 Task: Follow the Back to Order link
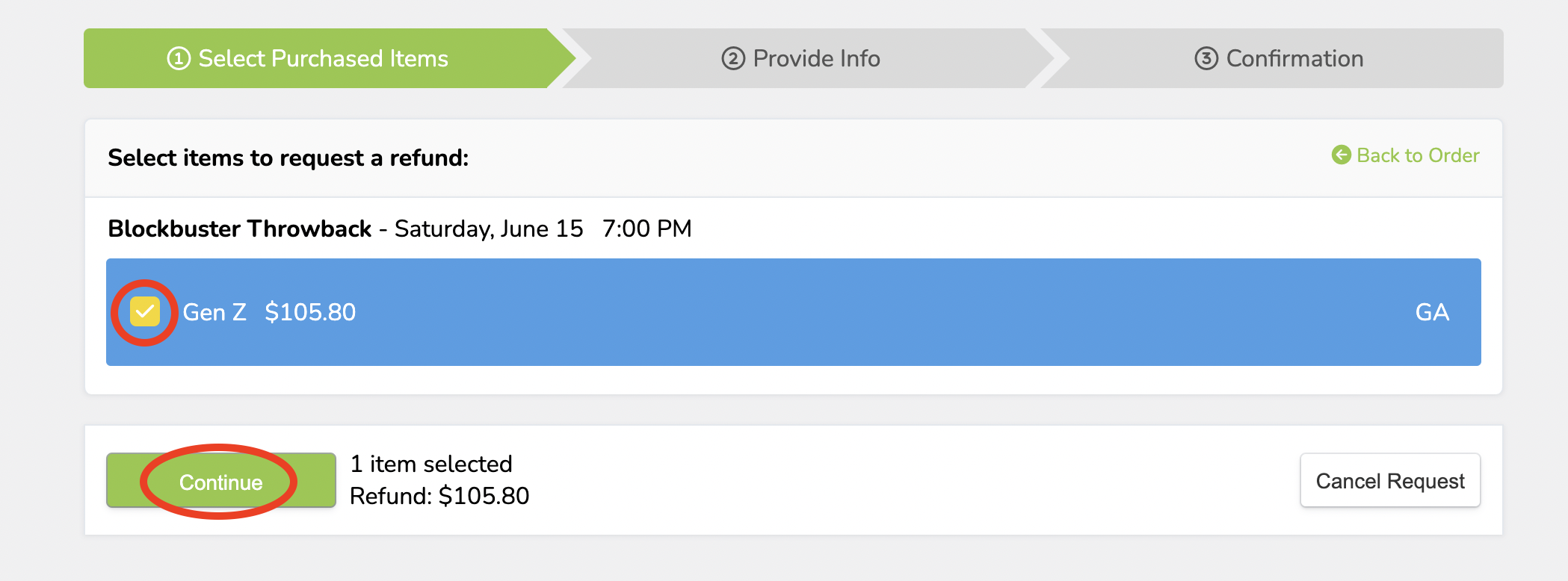tap(1418, 155)
